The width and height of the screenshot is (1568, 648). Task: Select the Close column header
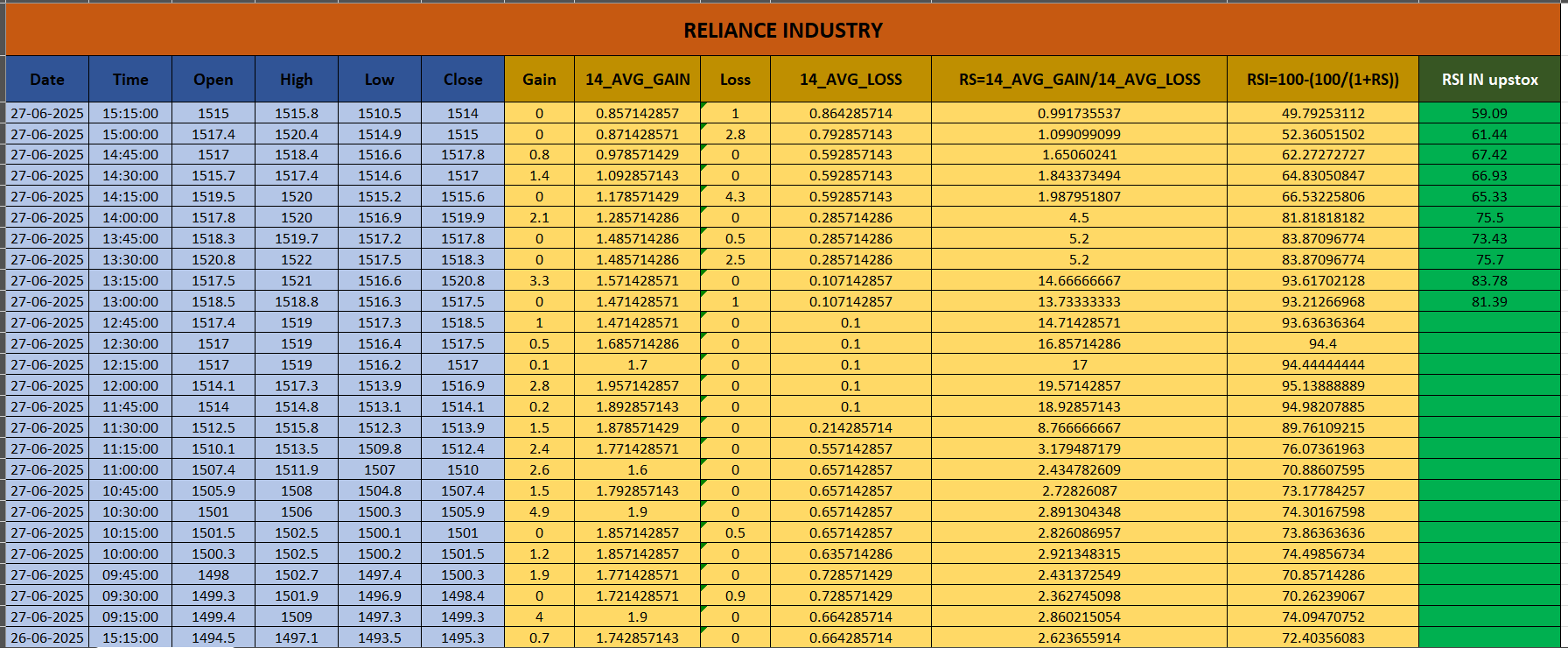463,80
